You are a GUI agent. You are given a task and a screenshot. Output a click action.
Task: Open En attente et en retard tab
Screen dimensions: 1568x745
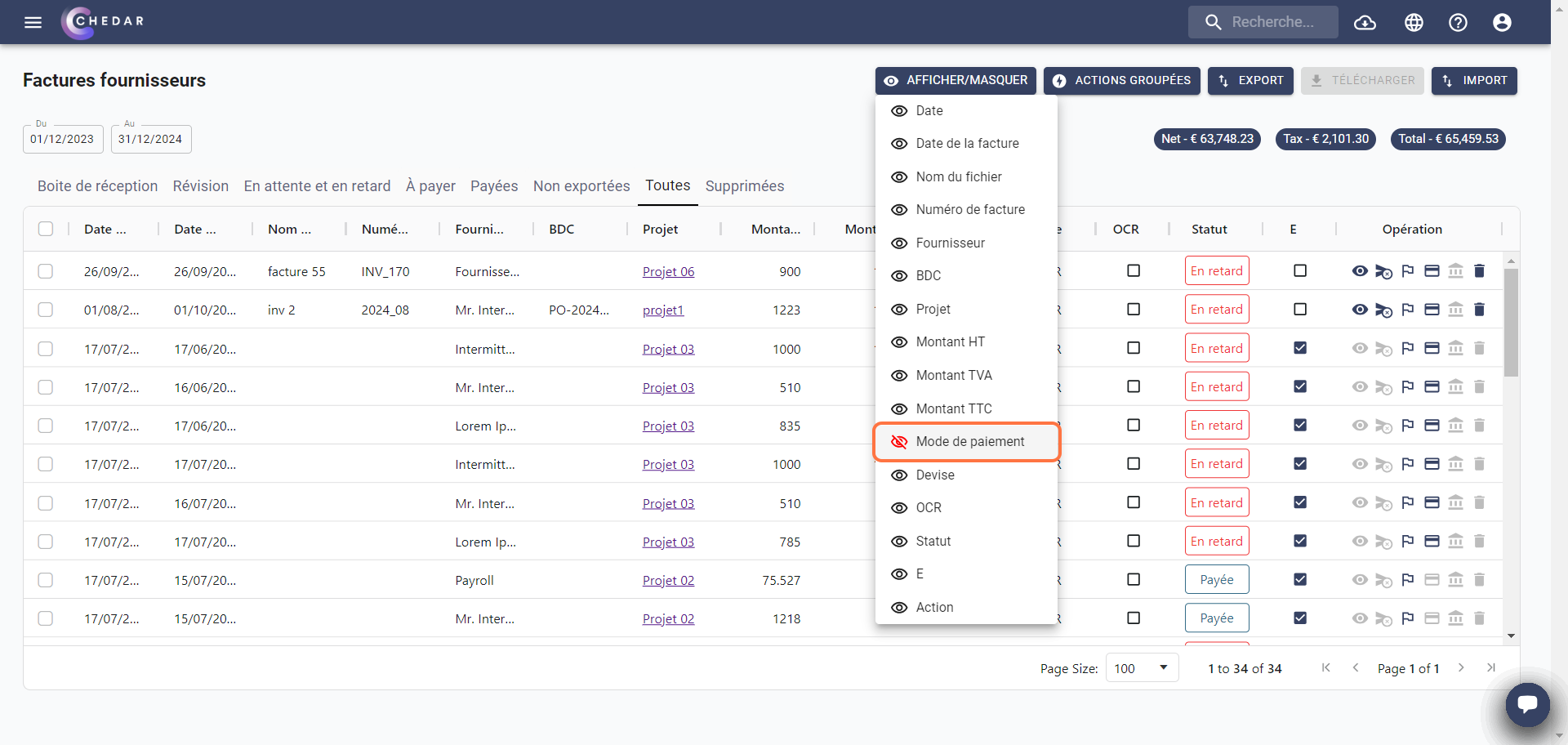tap(317, 186)
